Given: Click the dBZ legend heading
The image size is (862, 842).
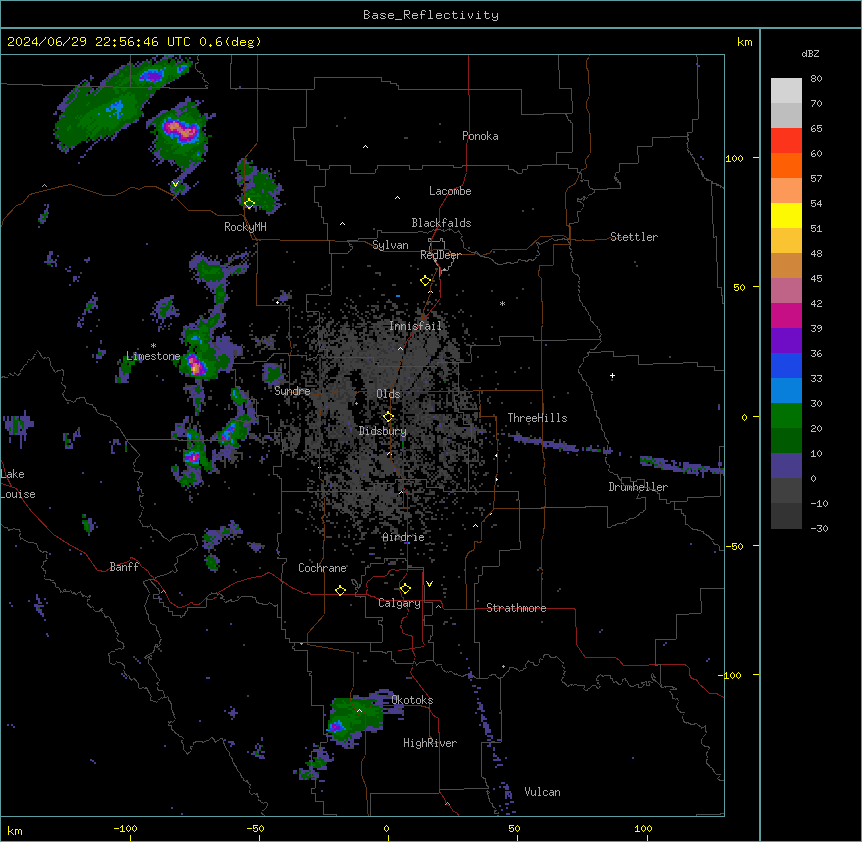Looking at the screenshot, I should 810,54.
